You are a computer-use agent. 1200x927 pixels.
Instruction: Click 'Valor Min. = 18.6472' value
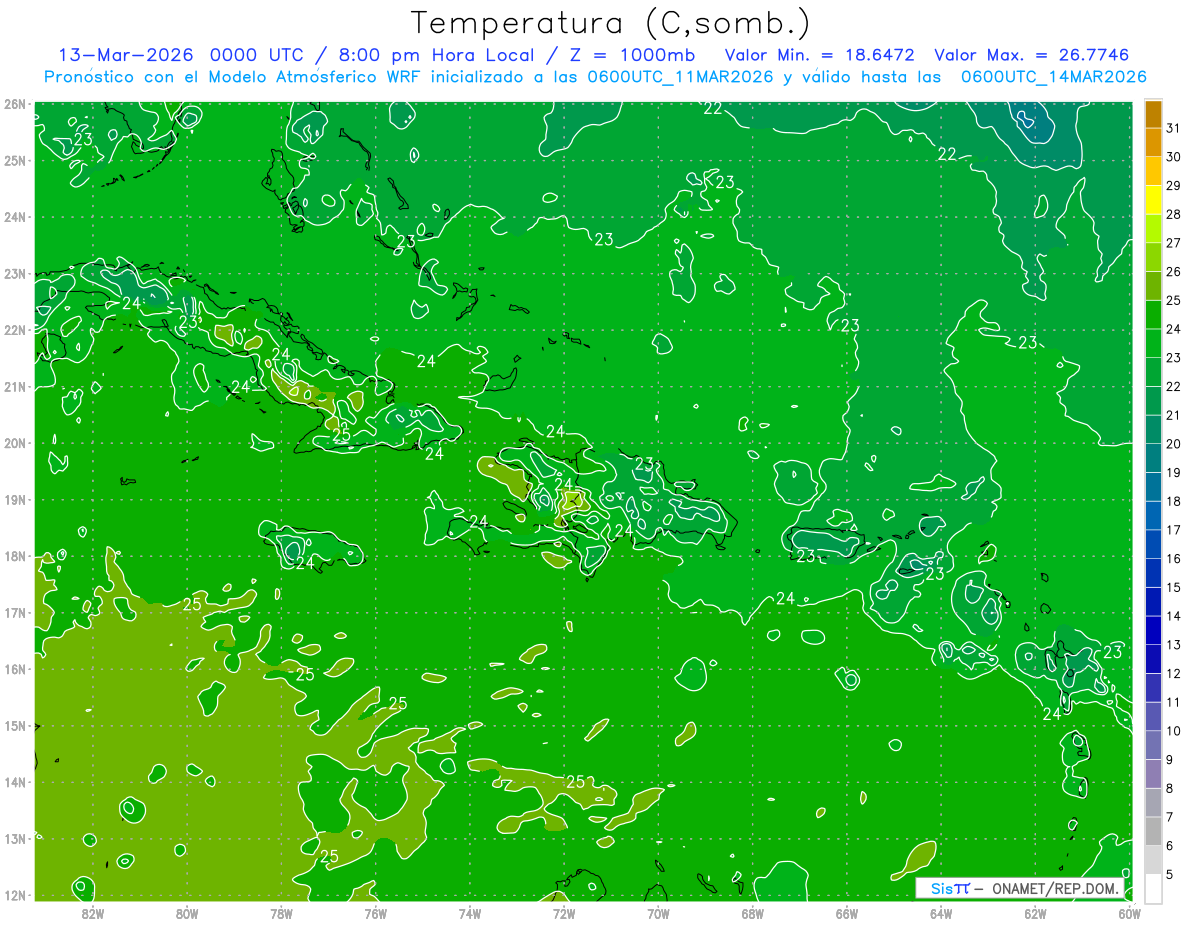click(819, 54)
